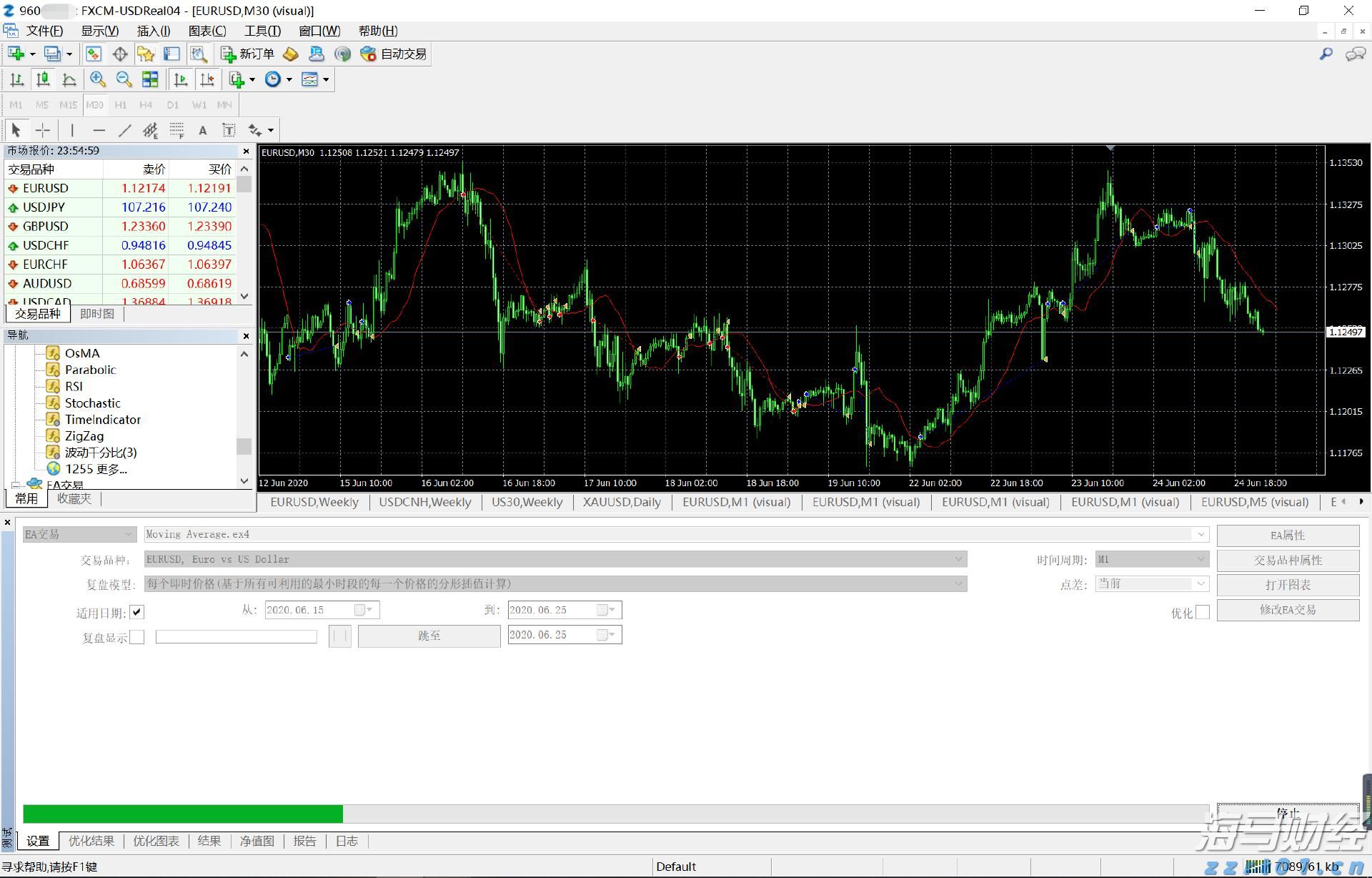Uncheck the 适用日期 date checkbox
1372x878 pixels.
click(x=137, y=613)
